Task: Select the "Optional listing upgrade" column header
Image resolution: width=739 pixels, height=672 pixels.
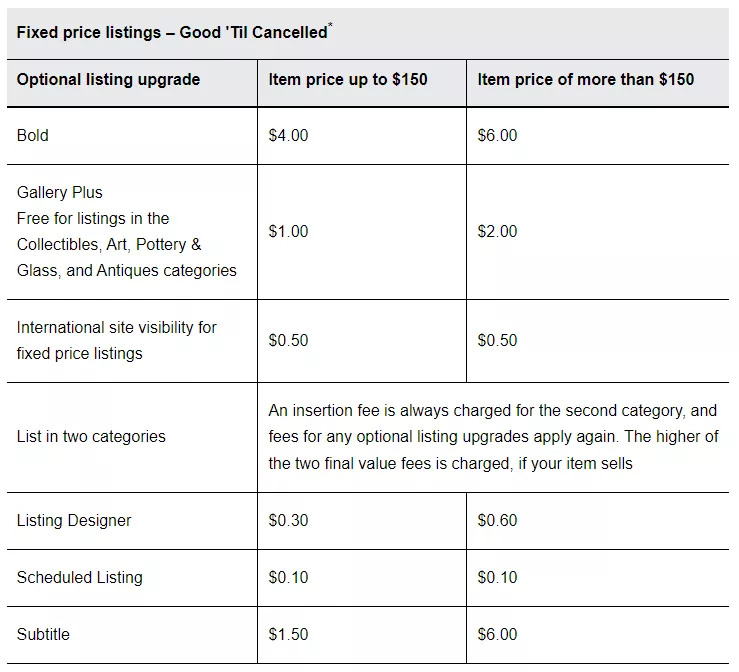Action: click(108, 80)
